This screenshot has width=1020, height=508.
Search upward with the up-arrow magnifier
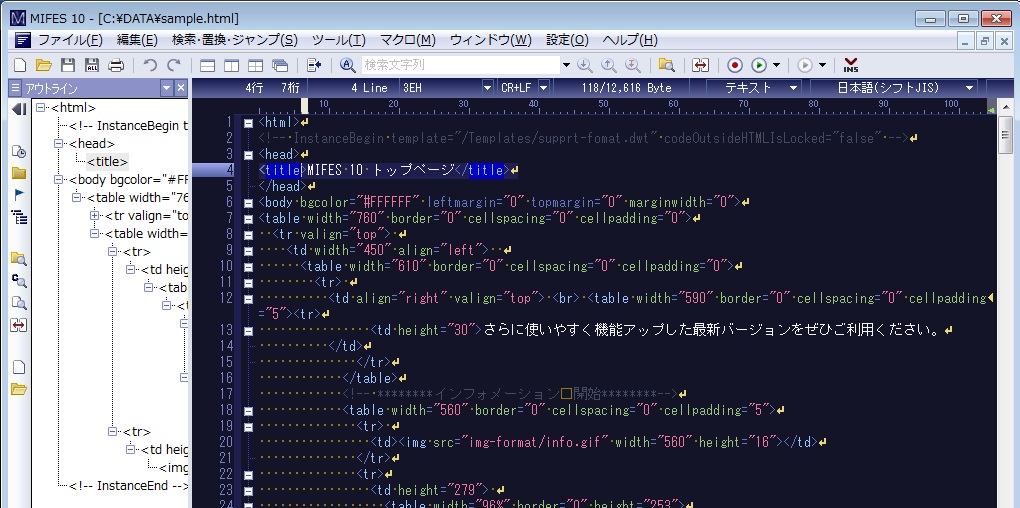pyautogui.click(x=609, y=65)
